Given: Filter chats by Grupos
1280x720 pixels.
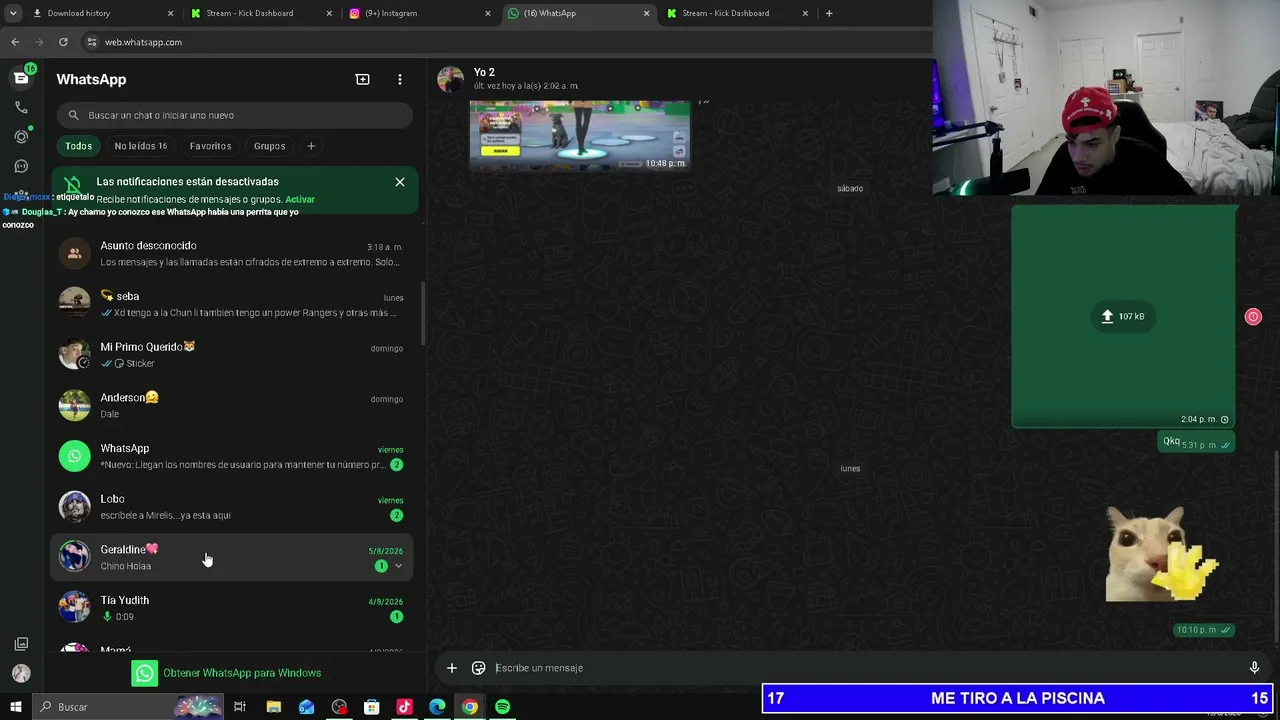Looking at the screenshot, I should [269, 146].
